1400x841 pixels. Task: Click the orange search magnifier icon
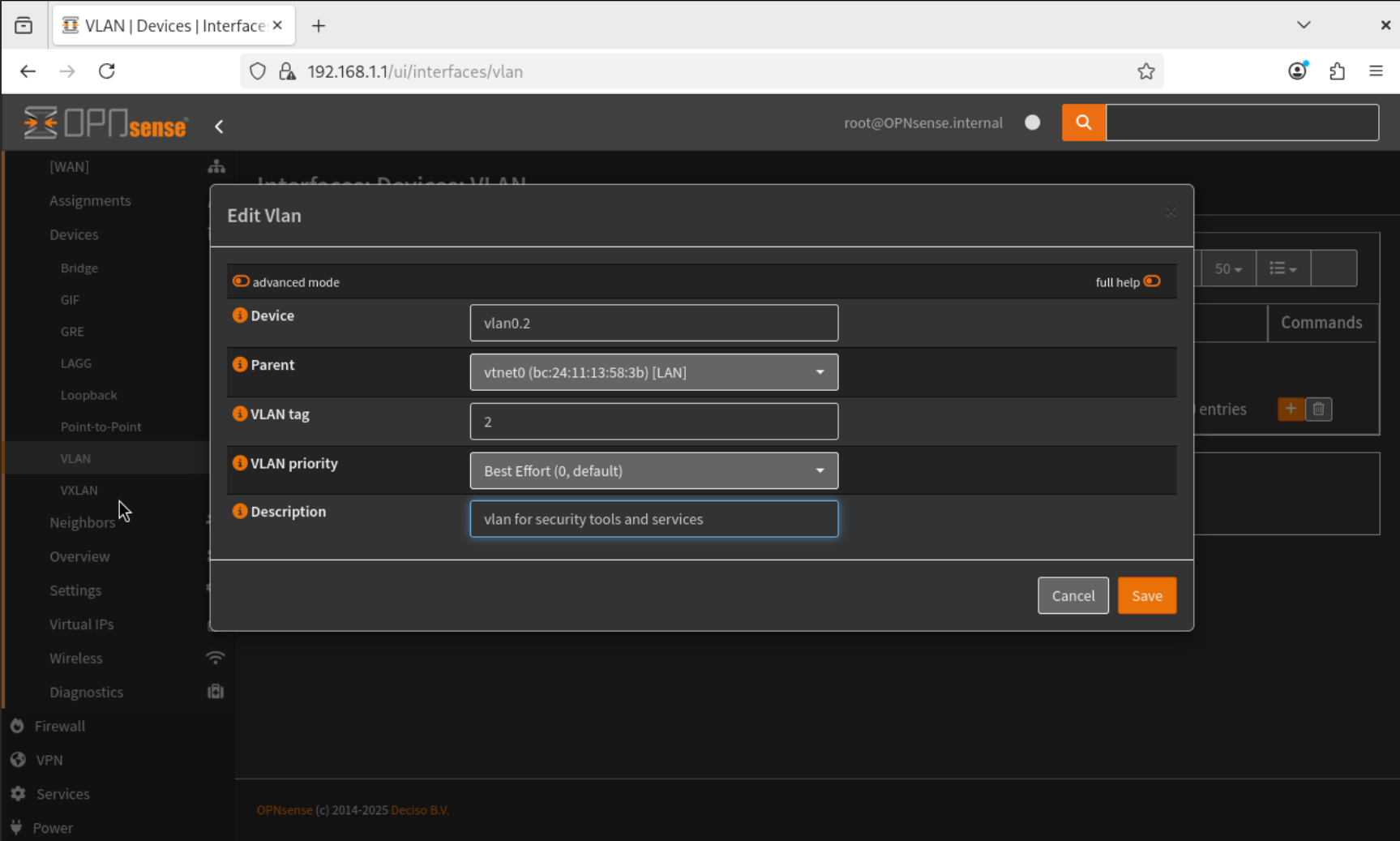click(x=1083, y=122)
